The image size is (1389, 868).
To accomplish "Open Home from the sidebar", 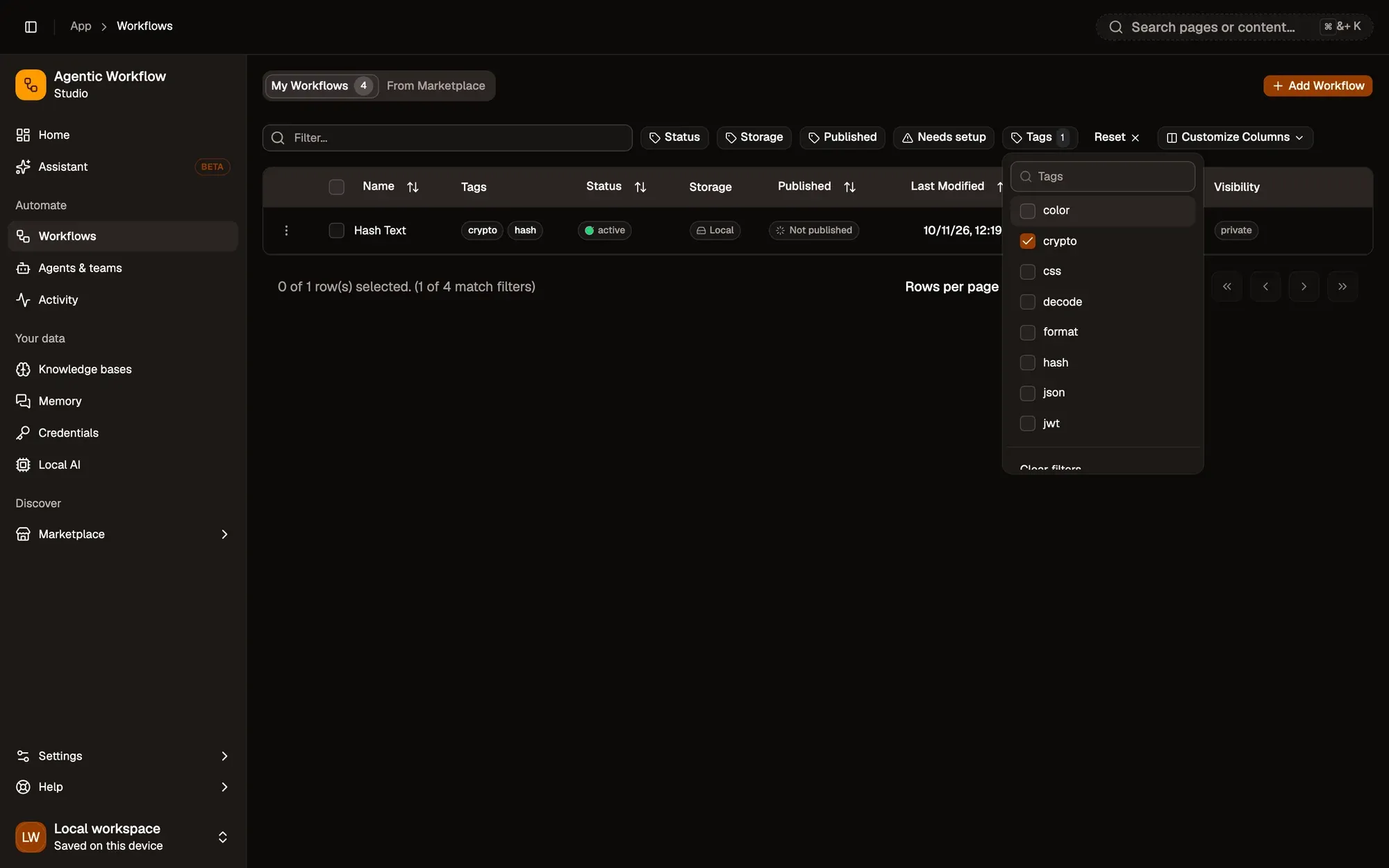I will tap(122, 135).
